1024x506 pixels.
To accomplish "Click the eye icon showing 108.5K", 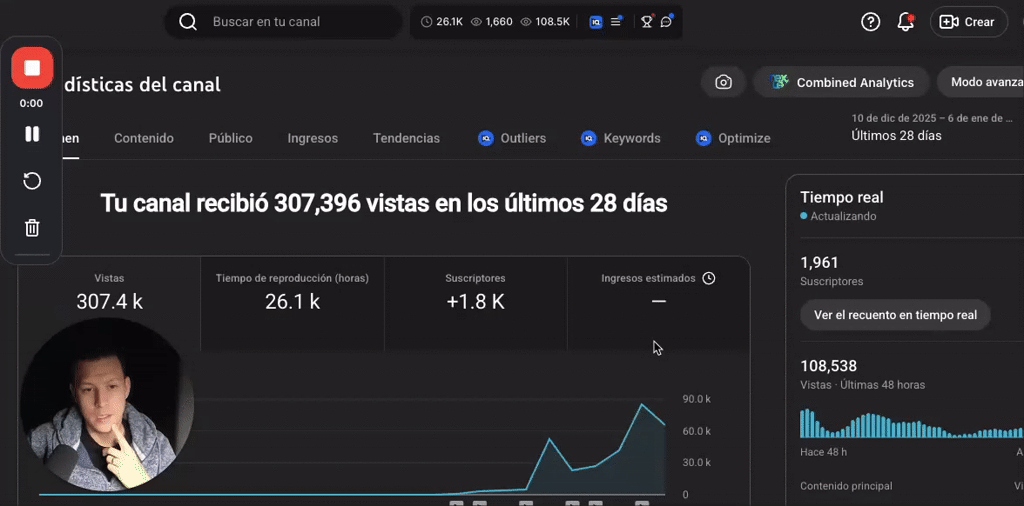I will [x=545, y=22].
